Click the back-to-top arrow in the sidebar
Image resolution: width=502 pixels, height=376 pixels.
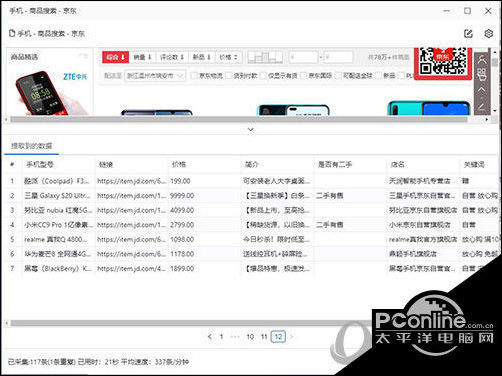482,90
